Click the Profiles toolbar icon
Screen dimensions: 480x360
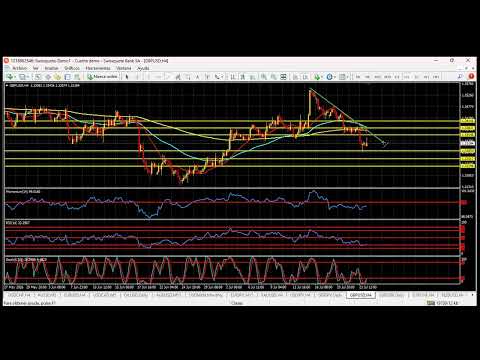(22, 77)
